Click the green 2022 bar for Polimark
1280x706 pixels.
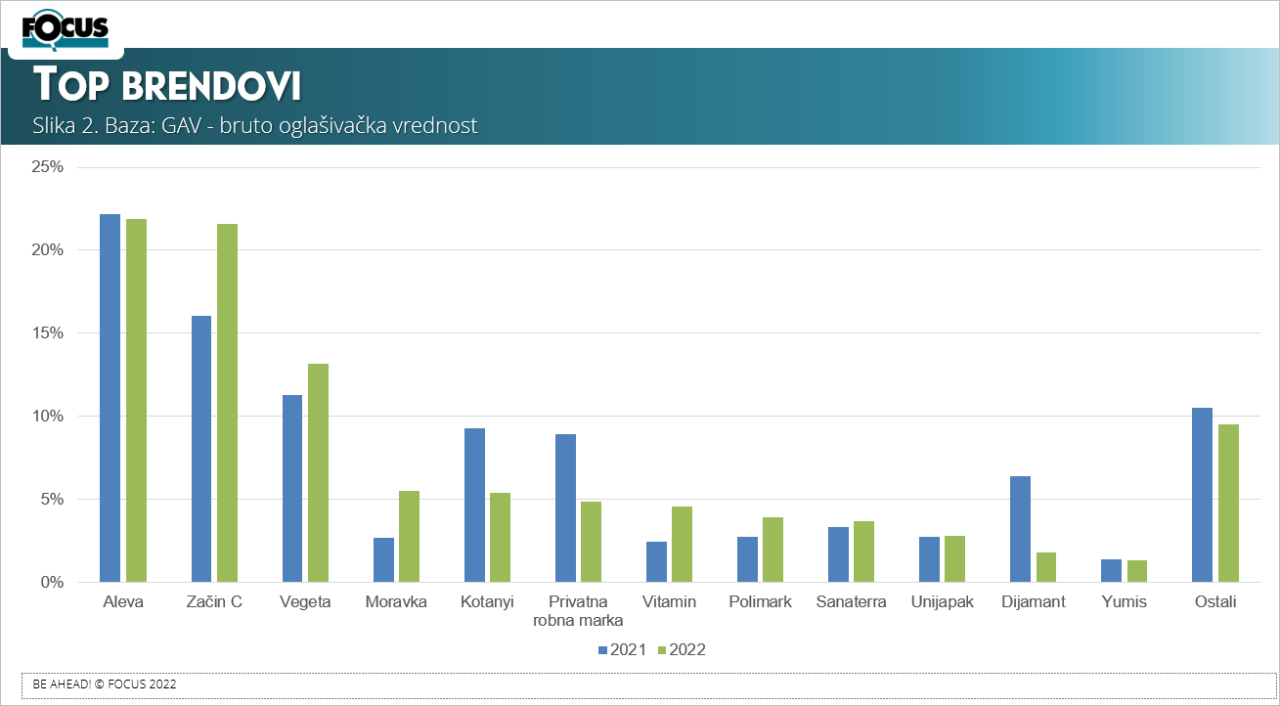point(773,550)
